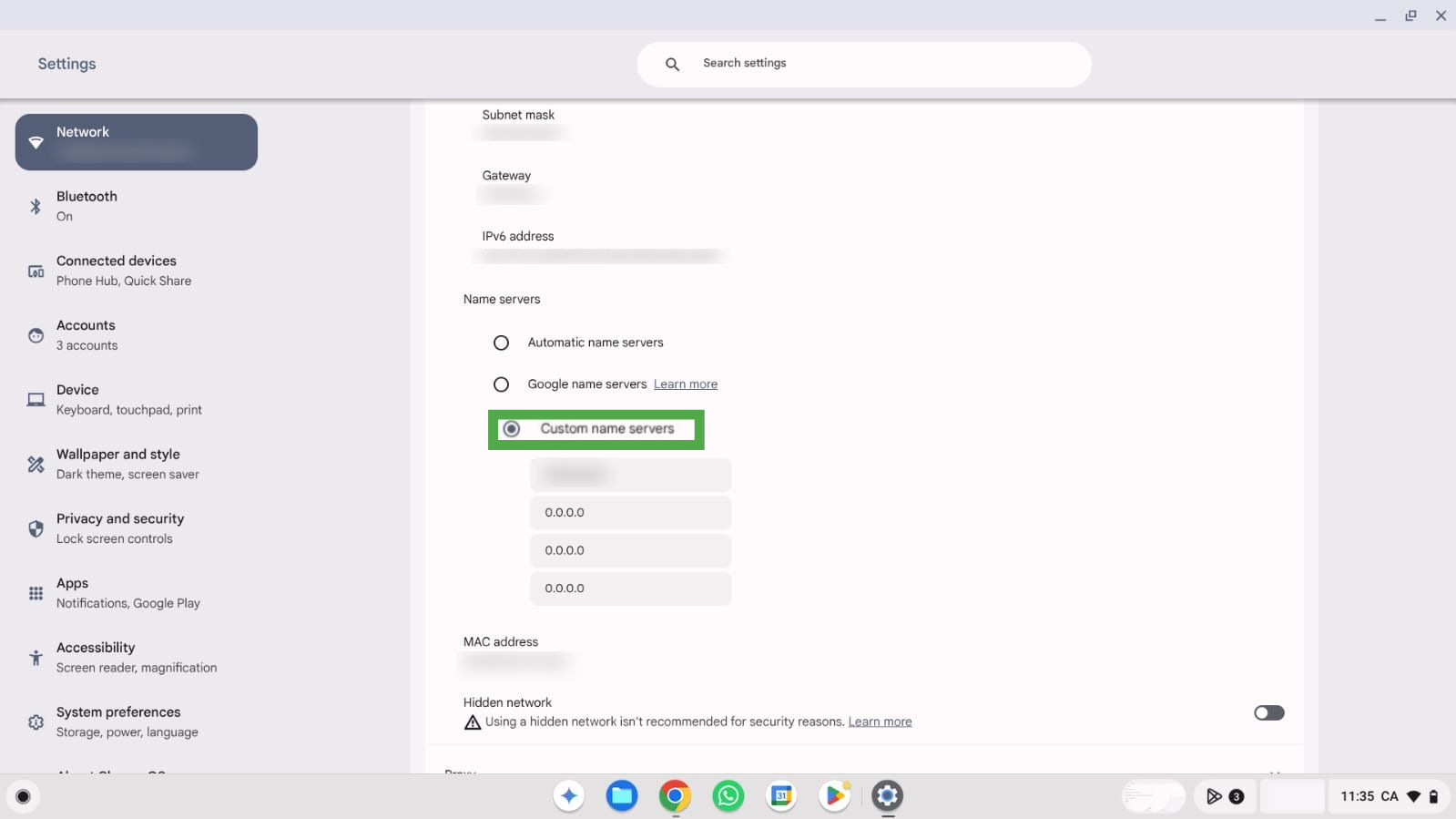Click the Bluetooth icon in sidebar
The image size is (1456, 819).
[36, 207]
